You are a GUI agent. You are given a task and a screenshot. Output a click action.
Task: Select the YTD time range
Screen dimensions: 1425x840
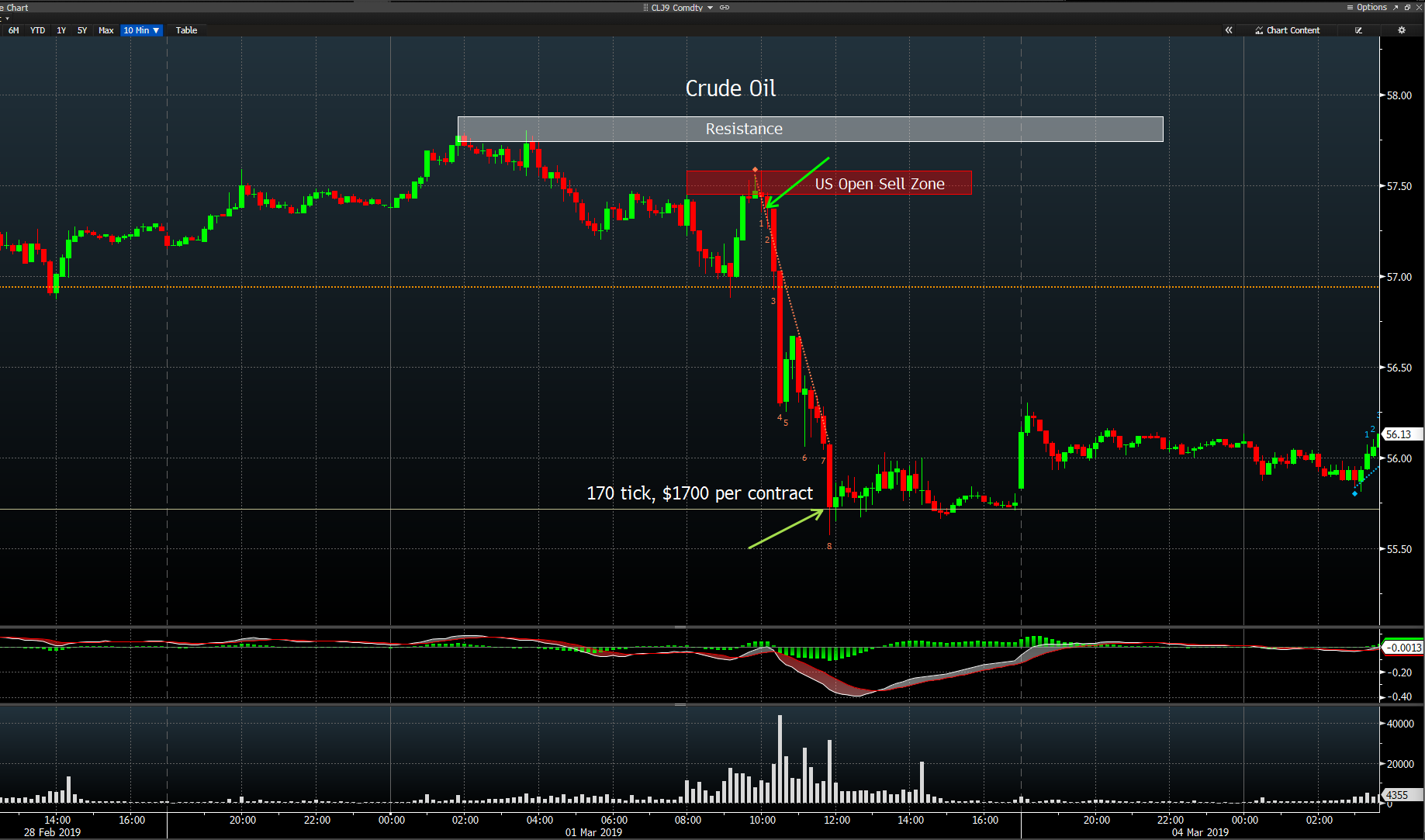click(37, 30)
